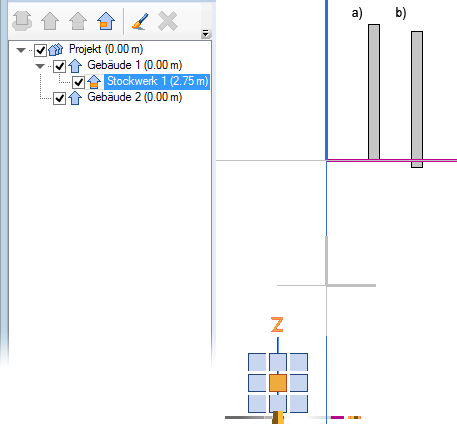
Task: Toggle the Stockwerk 1 checkbox
Action: (x=78, y=82)
